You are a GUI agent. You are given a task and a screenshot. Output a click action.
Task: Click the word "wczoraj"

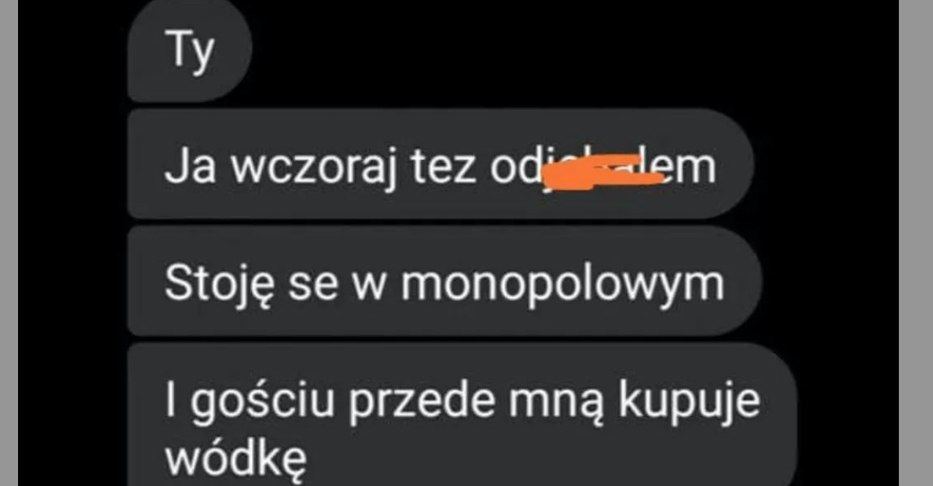[313, 168]
